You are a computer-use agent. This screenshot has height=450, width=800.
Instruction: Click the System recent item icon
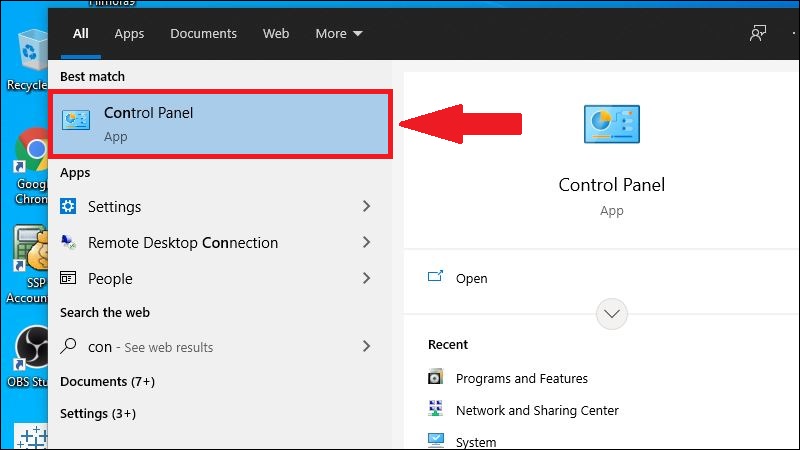coord(435,440)
